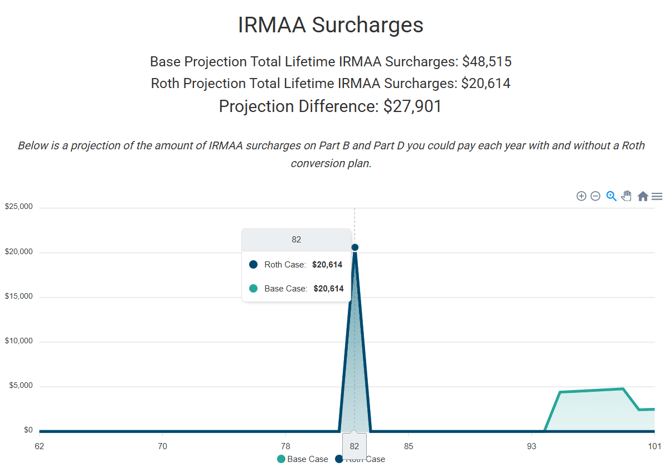Click the $25,000 y-axis label
This screenshot has height=467, width=670.
[20, 207]
